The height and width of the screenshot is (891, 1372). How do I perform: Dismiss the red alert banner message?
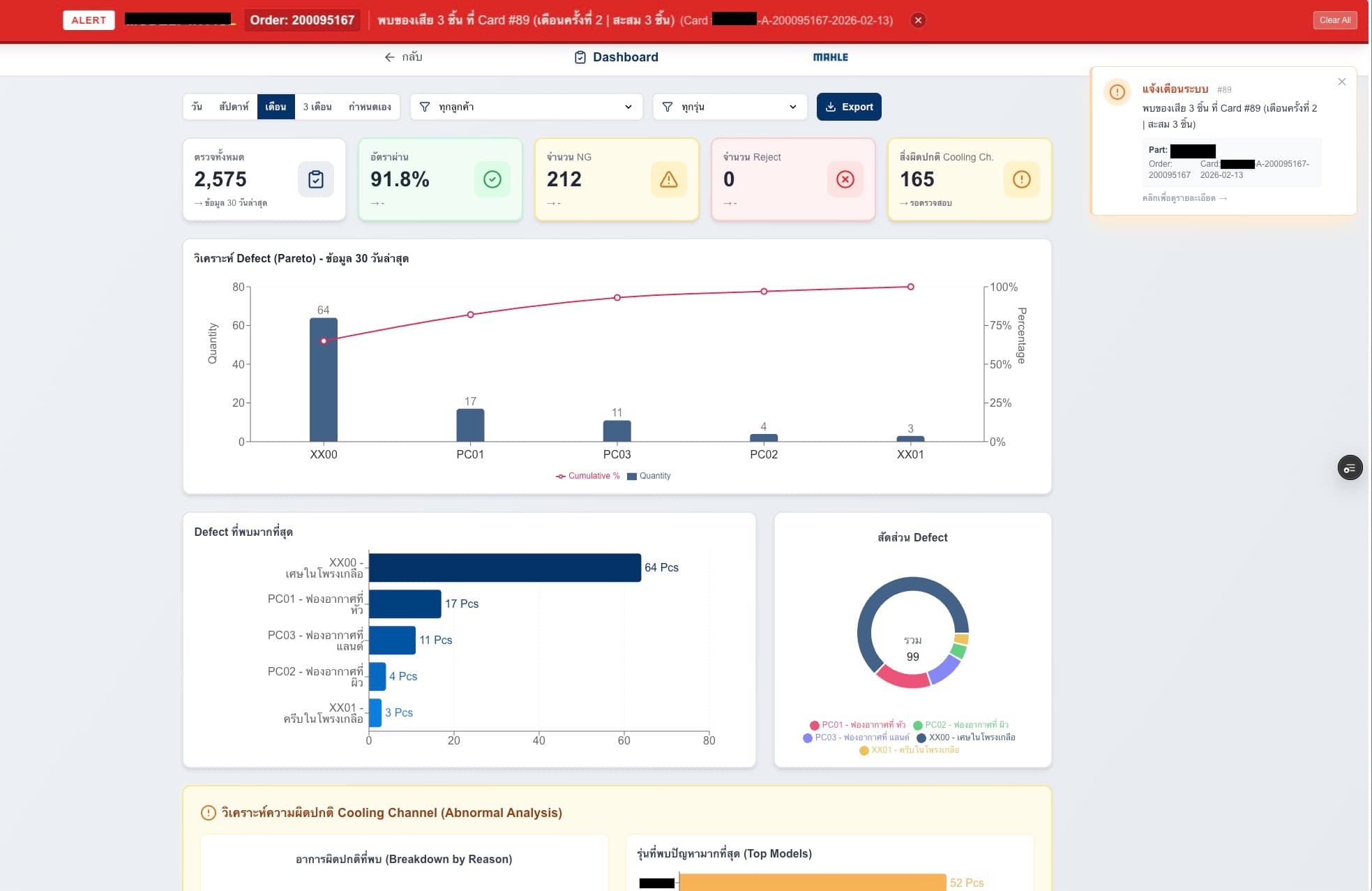[x=918, y=20]
